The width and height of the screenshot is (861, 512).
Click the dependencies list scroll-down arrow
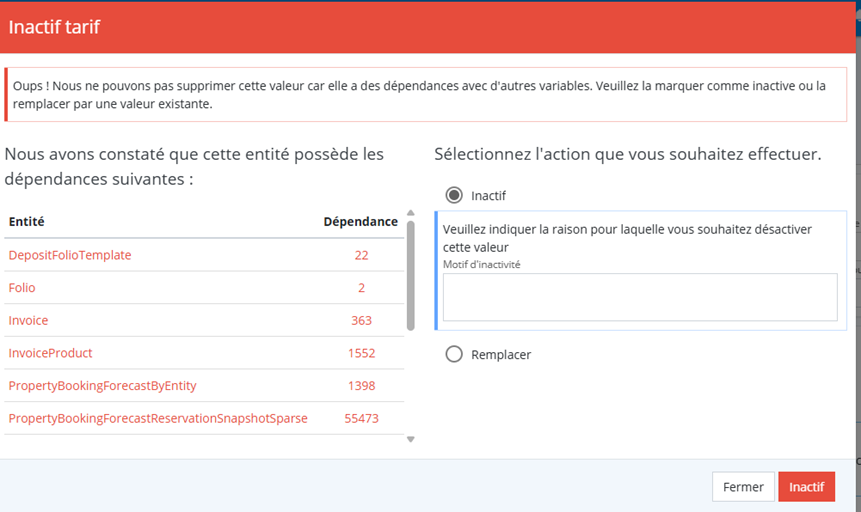point(409,439)
